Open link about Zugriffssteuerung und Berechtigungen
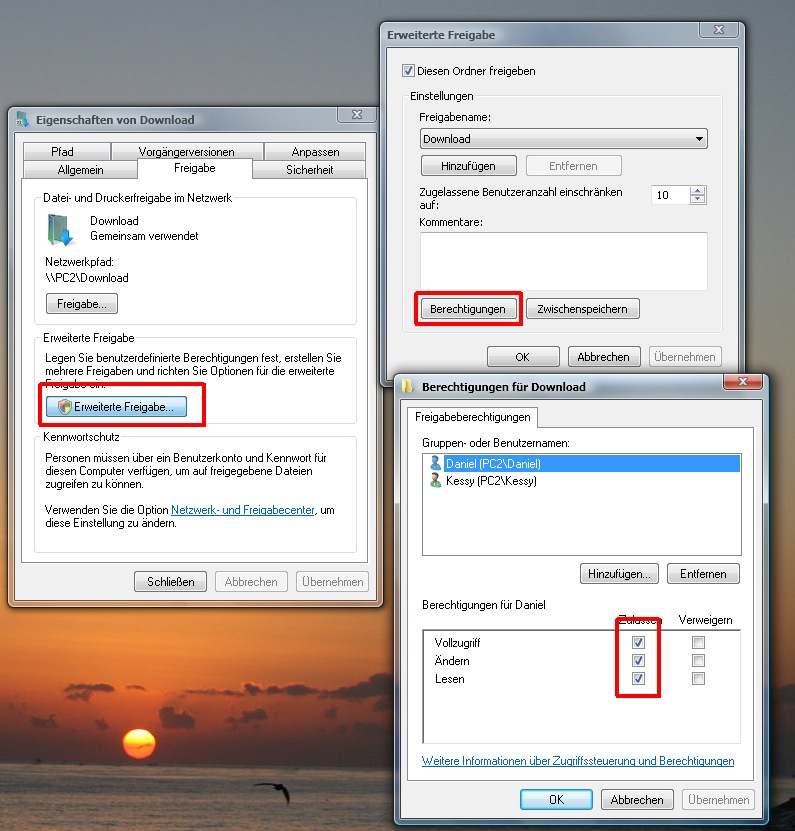This screenshot has height=831, width=795. pyautogui.click(x=578, y=761)
